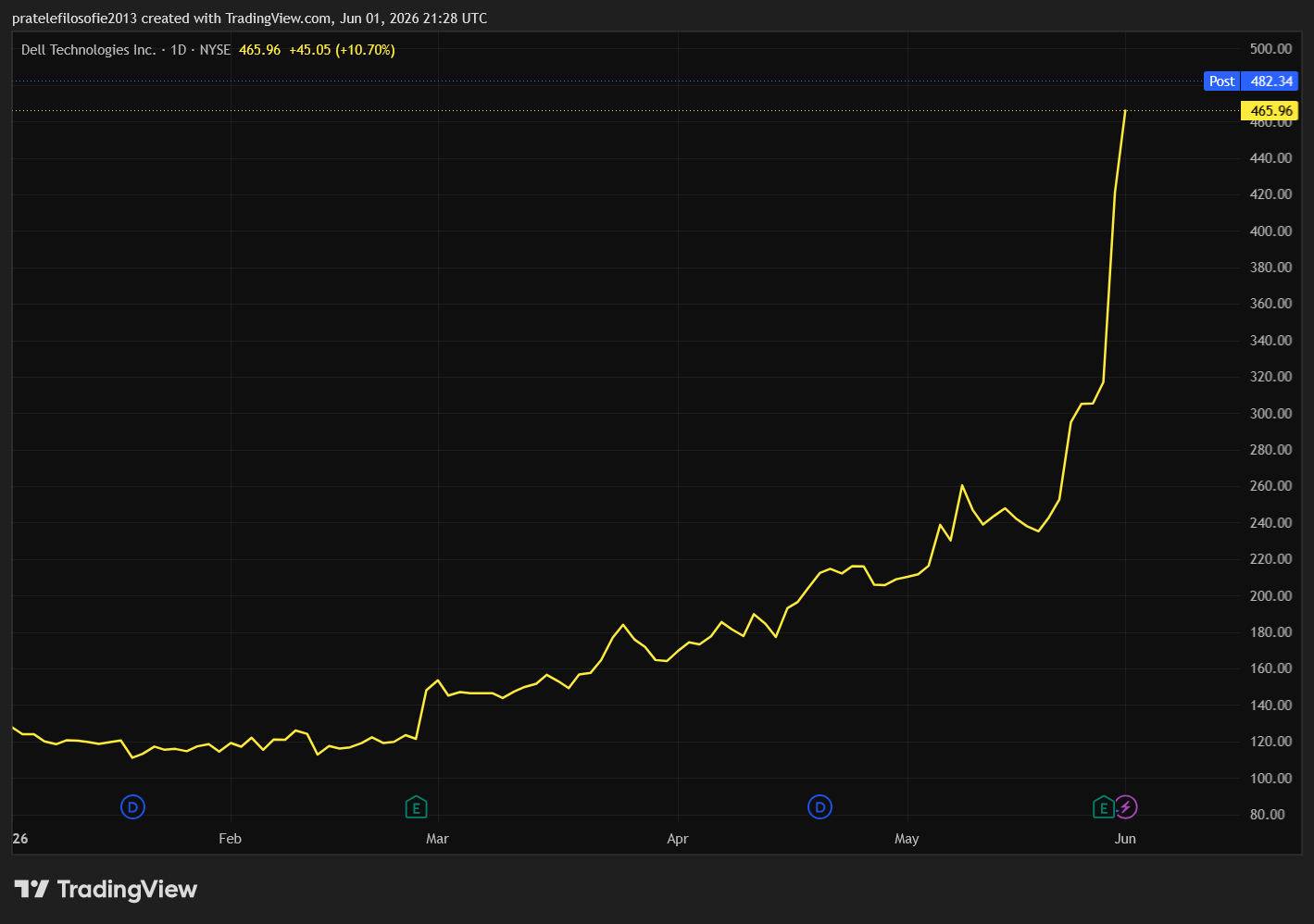Screen dimensions: 1314x924
Task: Click the purple lightning event marker
Action: tap(1126, 807)
